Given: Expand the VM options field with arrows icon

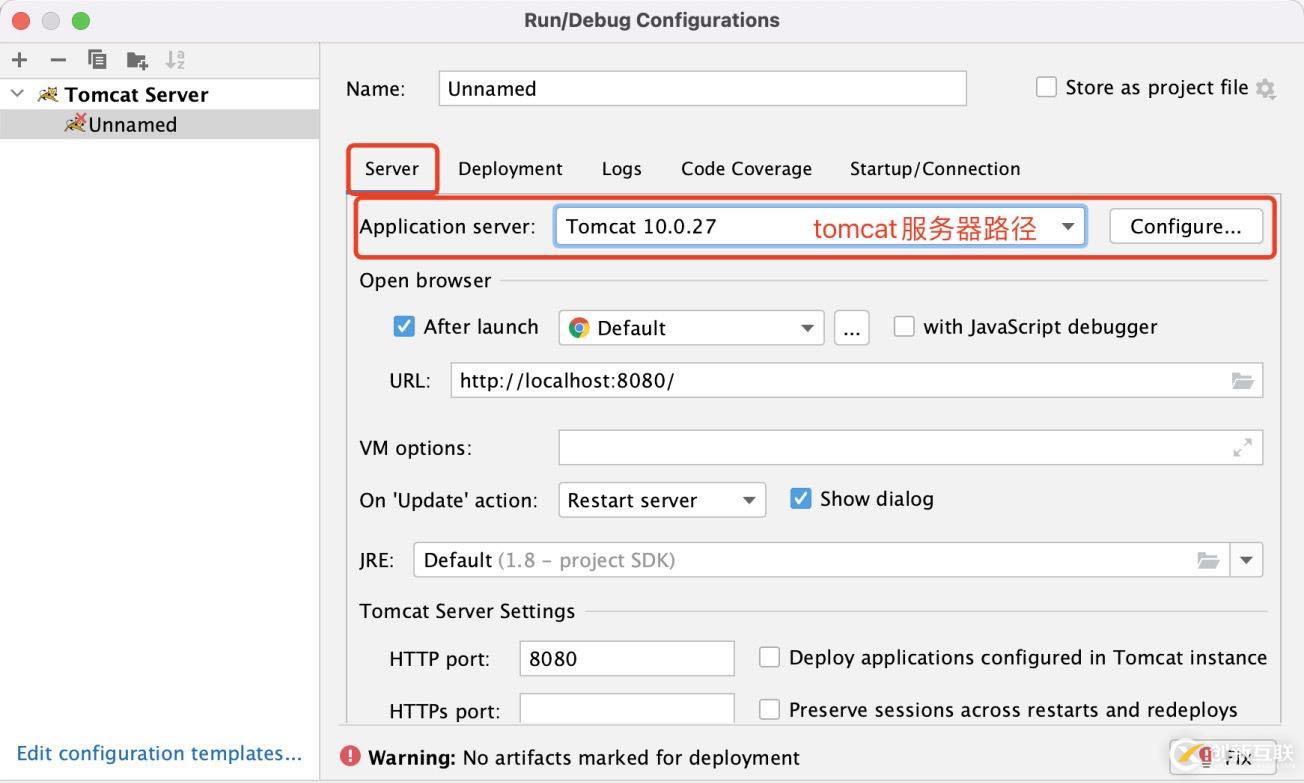Looking at the screenshot, I should [x=1242, y=448].
